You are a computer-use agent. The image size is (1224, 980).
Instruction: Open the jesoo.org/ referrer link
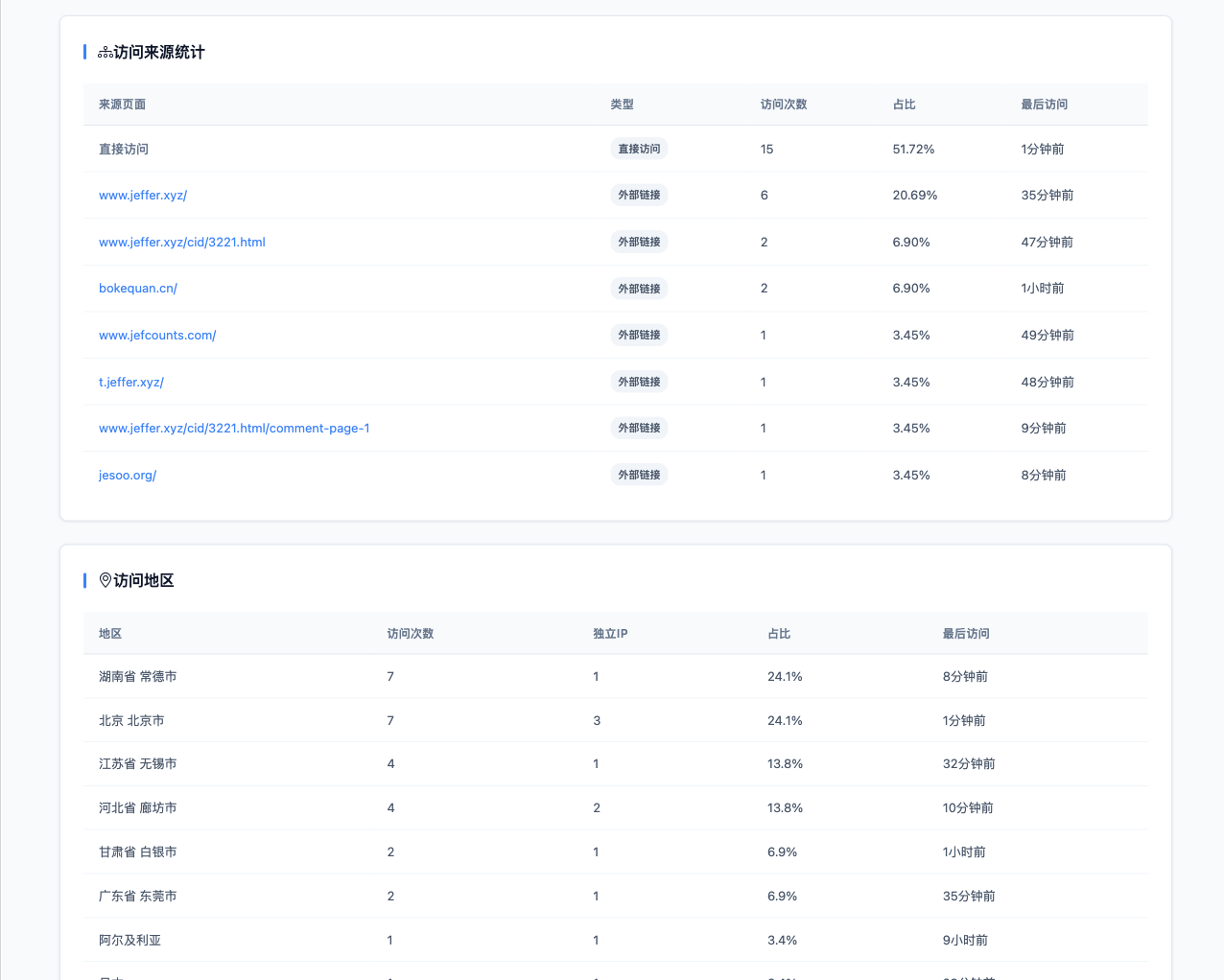[x=128, y=476]
